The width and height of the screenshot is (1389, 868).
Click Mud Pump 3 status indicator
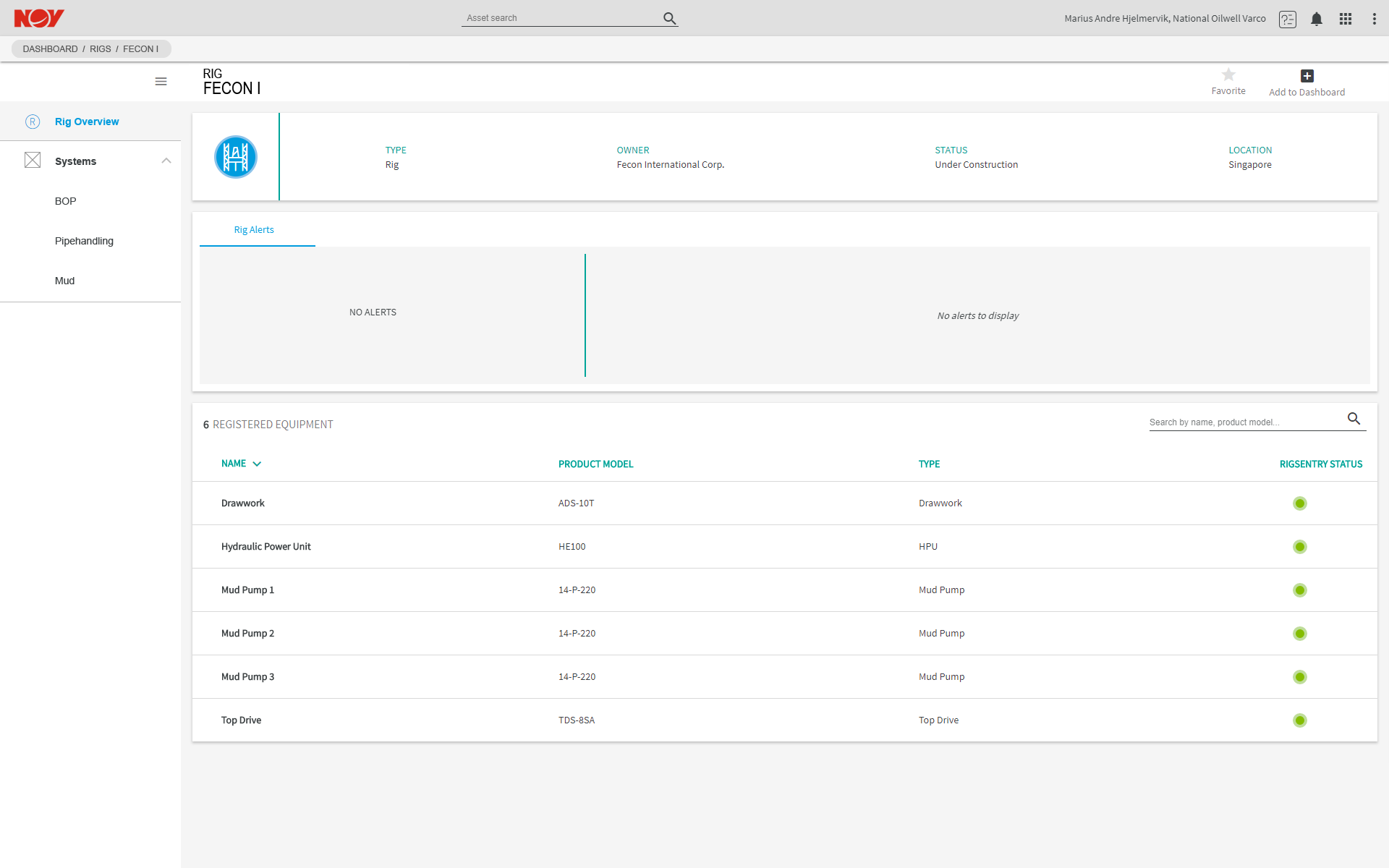pyautogui.click(x=1300, y=677)
